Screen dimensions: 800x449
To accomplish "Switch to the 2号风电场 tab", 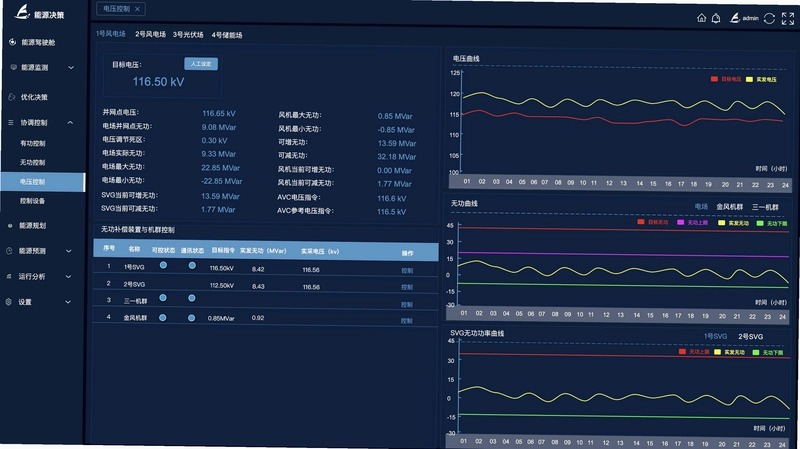I will pos(151,34).
